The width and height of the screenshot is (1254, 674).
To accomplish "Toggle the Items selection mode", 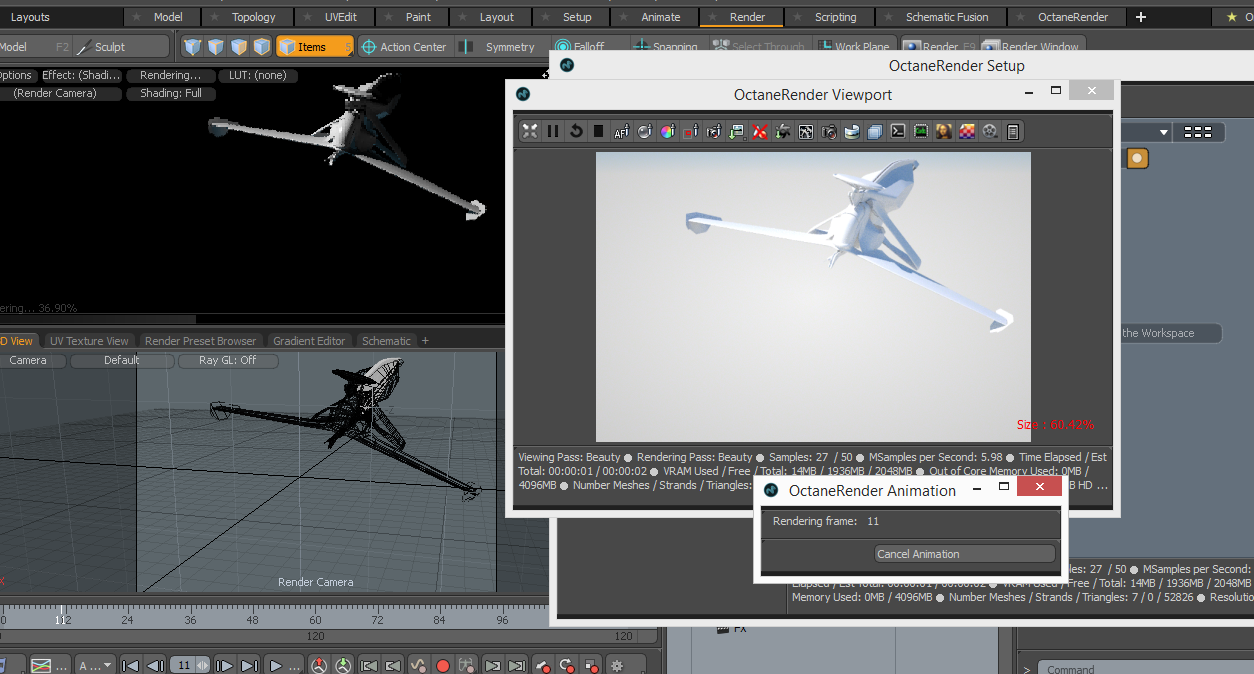I will pyautogui.click(x=314, y=47).
